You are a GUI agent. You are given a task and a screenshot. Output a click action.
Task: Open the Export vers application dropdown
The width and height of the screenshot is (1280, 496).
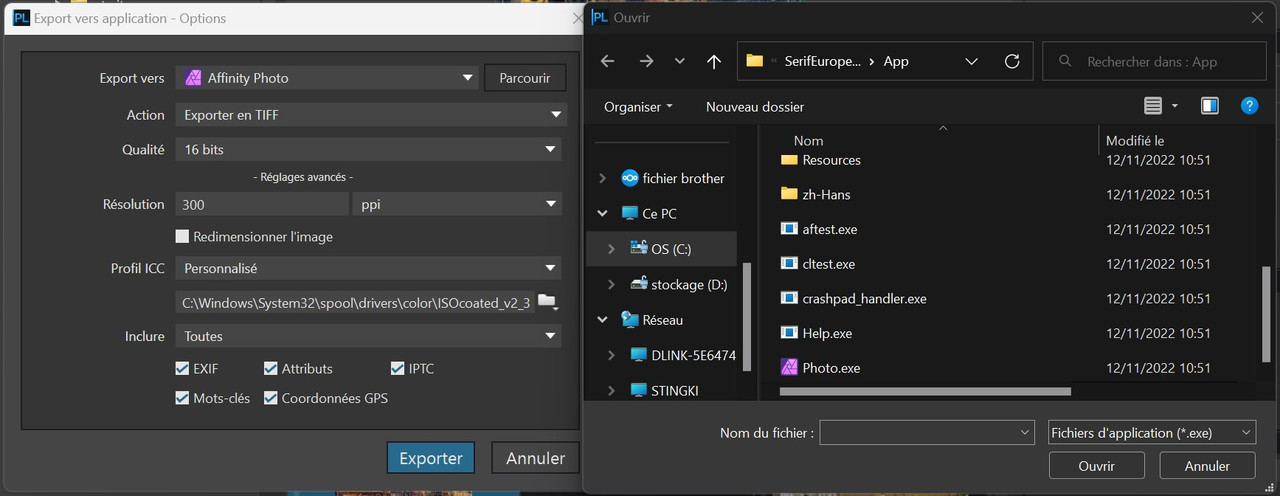click(328, 78)
